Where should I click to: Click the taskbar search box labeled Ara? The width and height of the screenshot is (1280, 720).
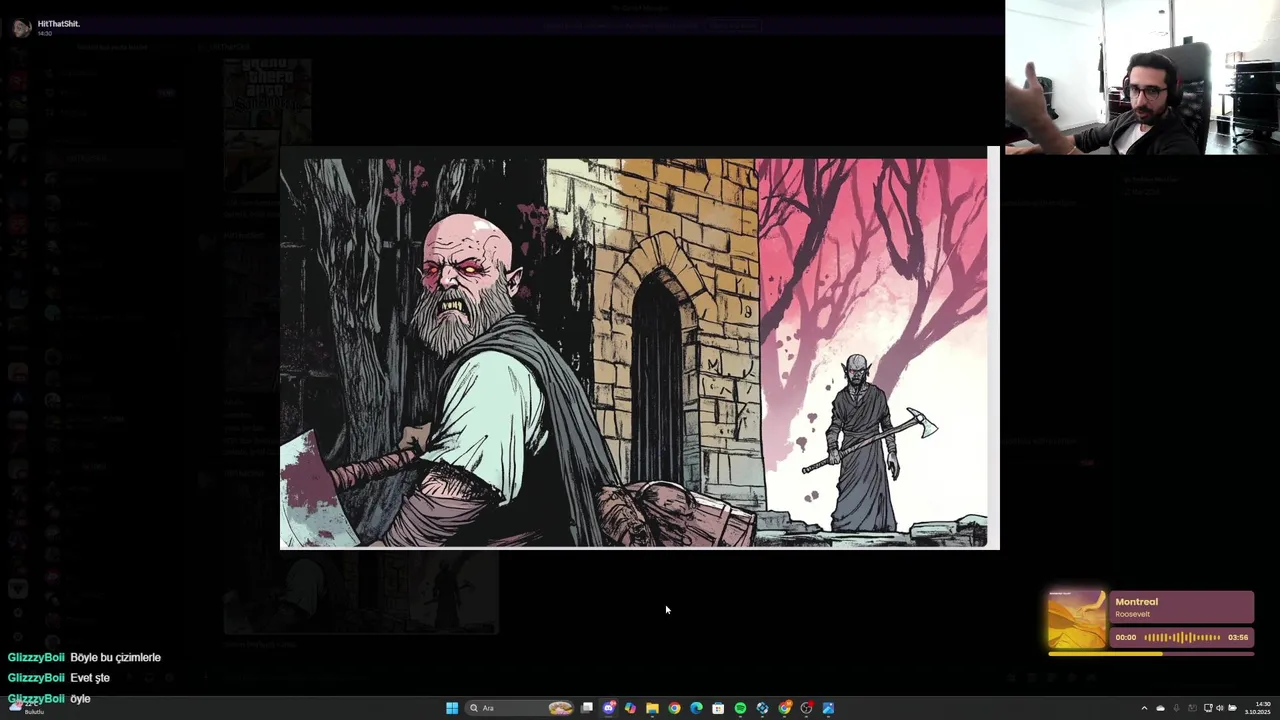(520, 708)
